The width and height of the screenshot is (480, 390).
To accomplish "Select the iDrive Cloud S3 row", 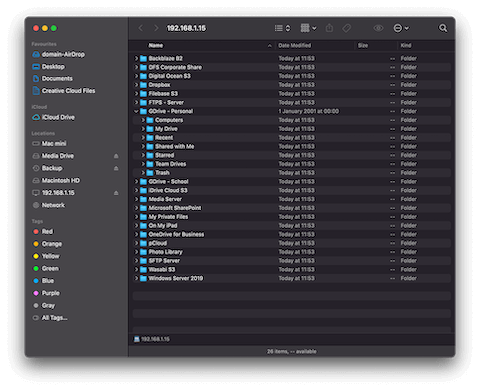I will coord(292,190).
